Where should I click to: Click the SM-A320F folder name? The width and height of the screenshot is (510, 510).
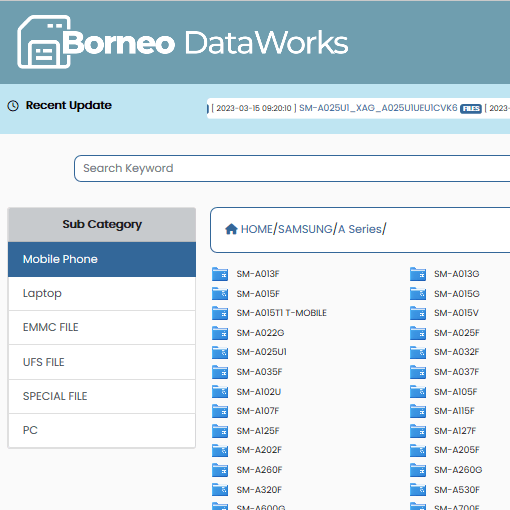point(259,490)
